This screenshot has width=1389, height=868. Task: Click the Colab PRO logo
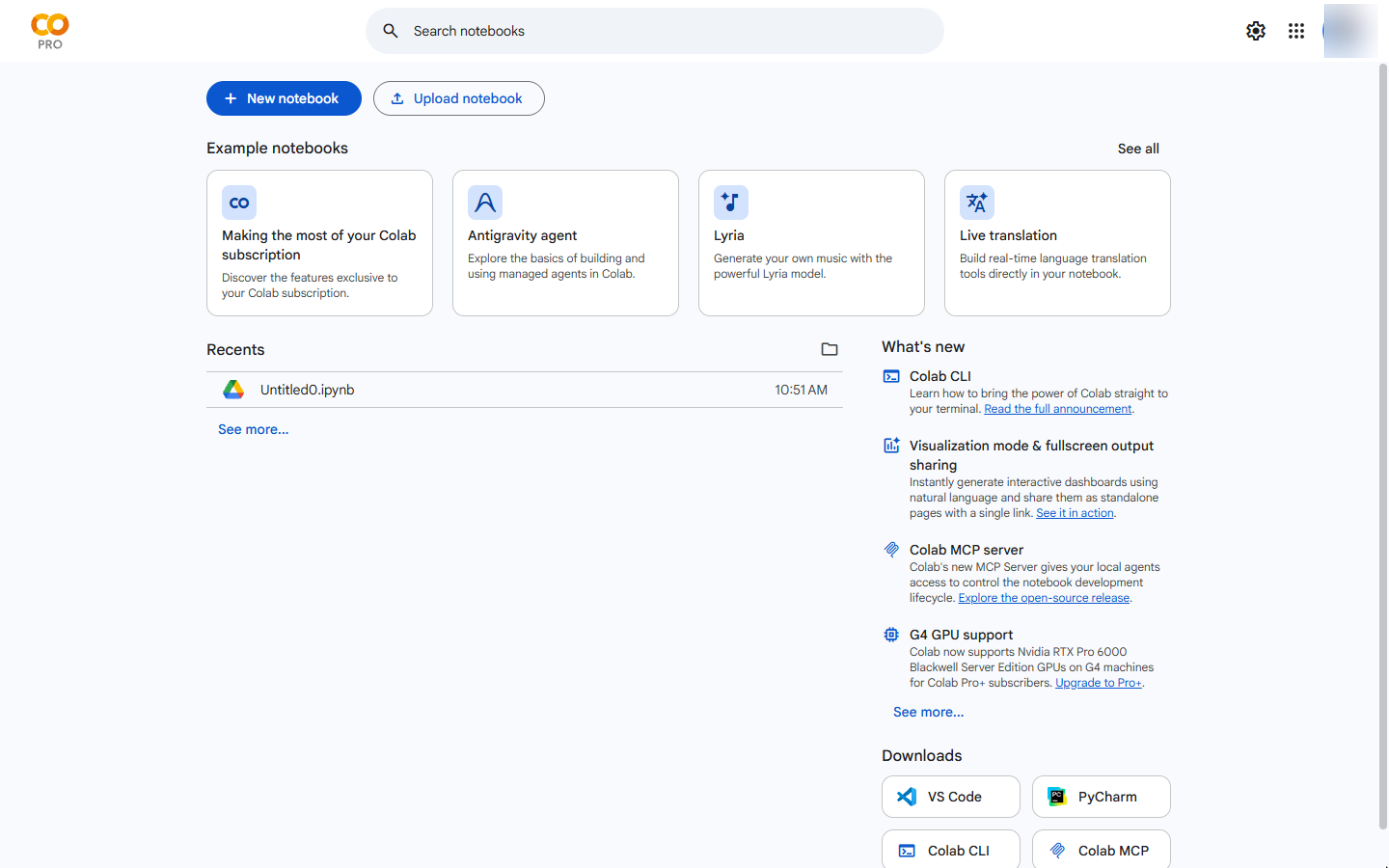(50, 31)
